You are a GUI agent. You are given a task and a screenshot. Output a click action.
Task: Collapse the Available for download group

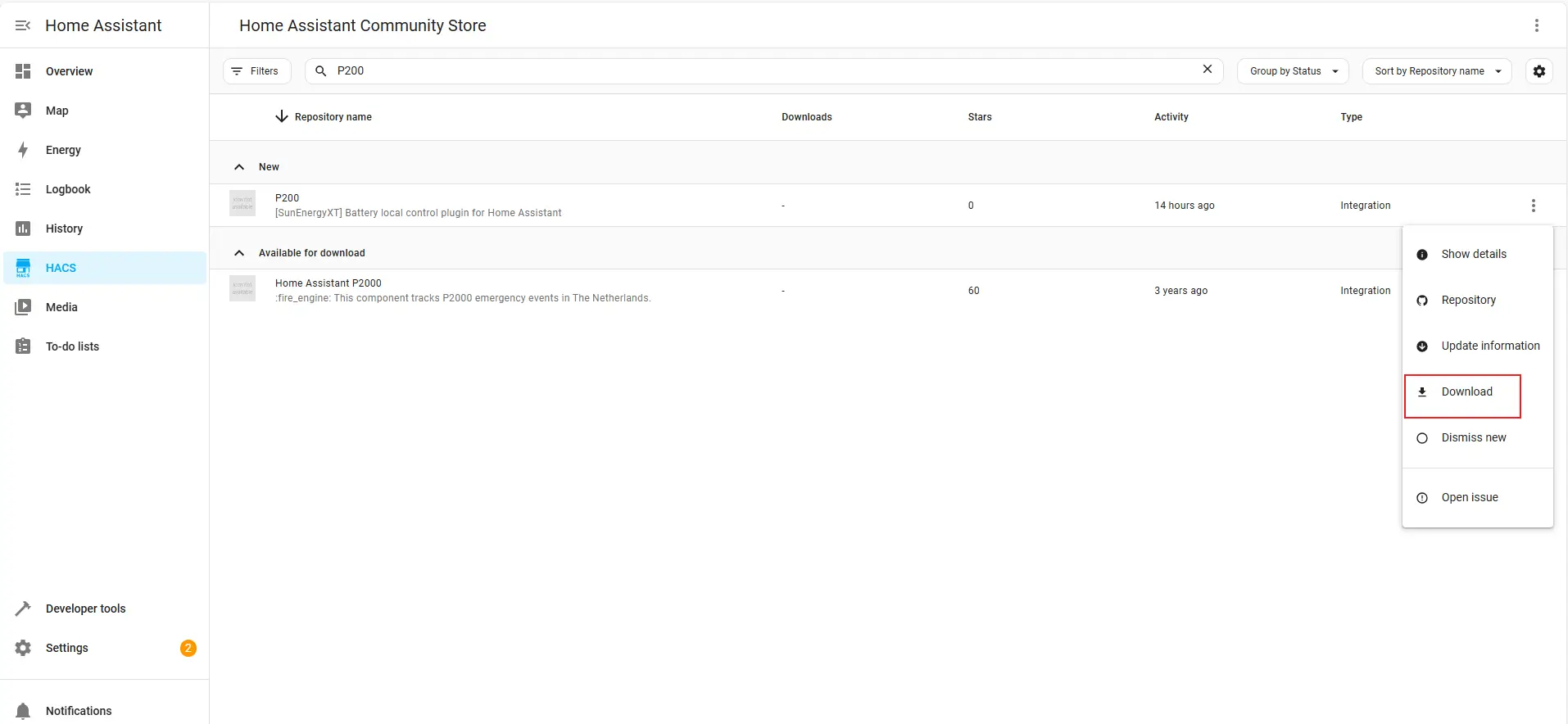pos(239,253)
